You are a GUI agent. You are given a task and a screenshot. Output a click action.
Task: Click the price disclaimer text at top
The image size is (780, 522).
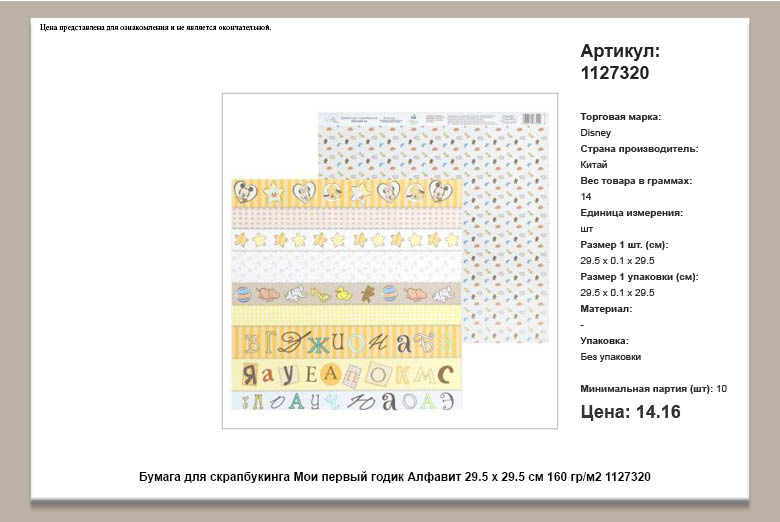click(x=156, y=27)
